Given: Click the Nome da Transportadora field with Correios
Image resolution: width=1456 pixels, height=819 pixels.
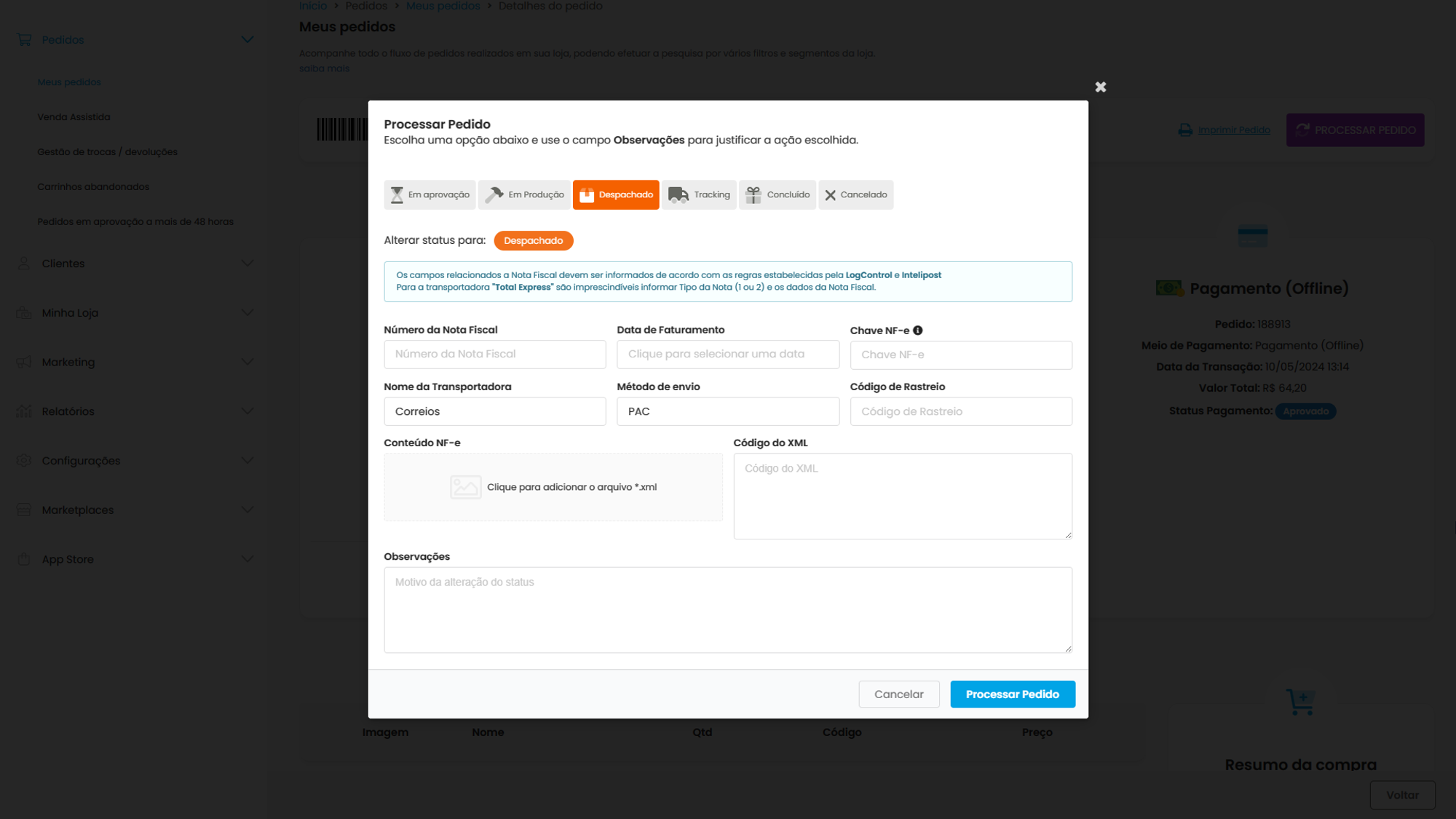Looking at the screenshot, I should pyautogui.click(x=495, y=411).
